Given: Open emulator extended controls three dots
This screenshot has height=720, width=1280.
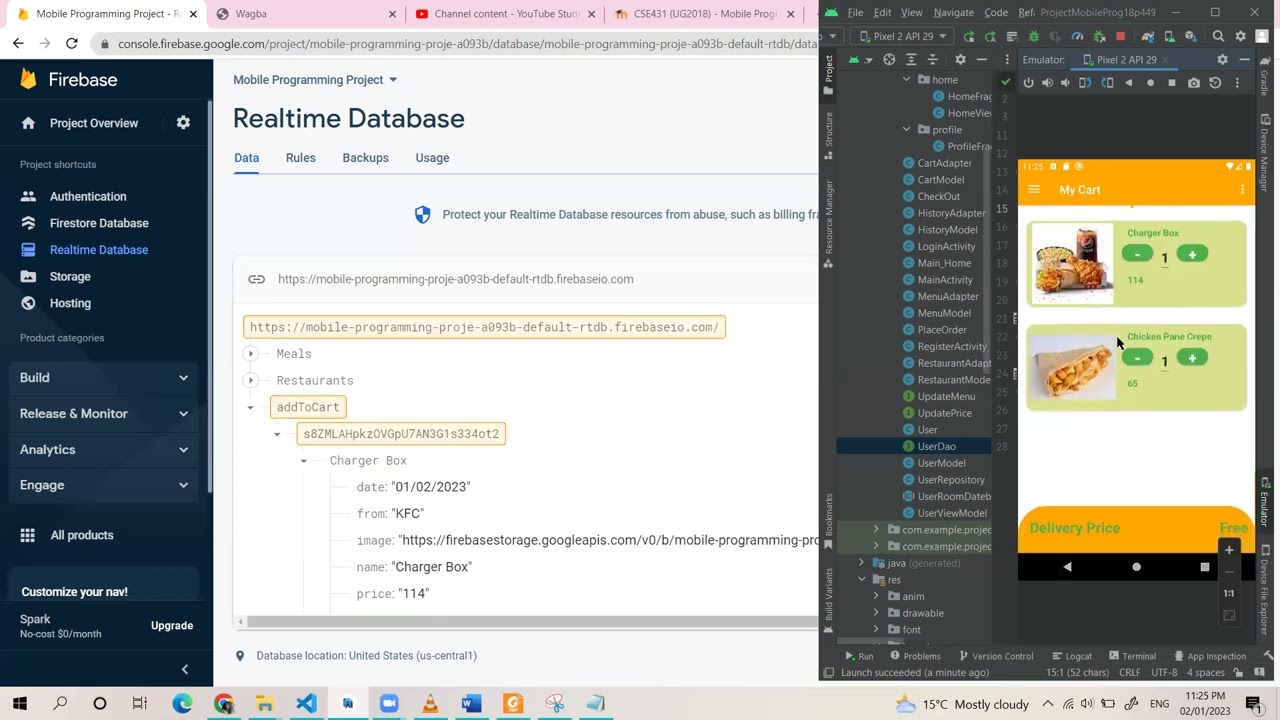Looking at the screenshot, I should (1237, 82).
